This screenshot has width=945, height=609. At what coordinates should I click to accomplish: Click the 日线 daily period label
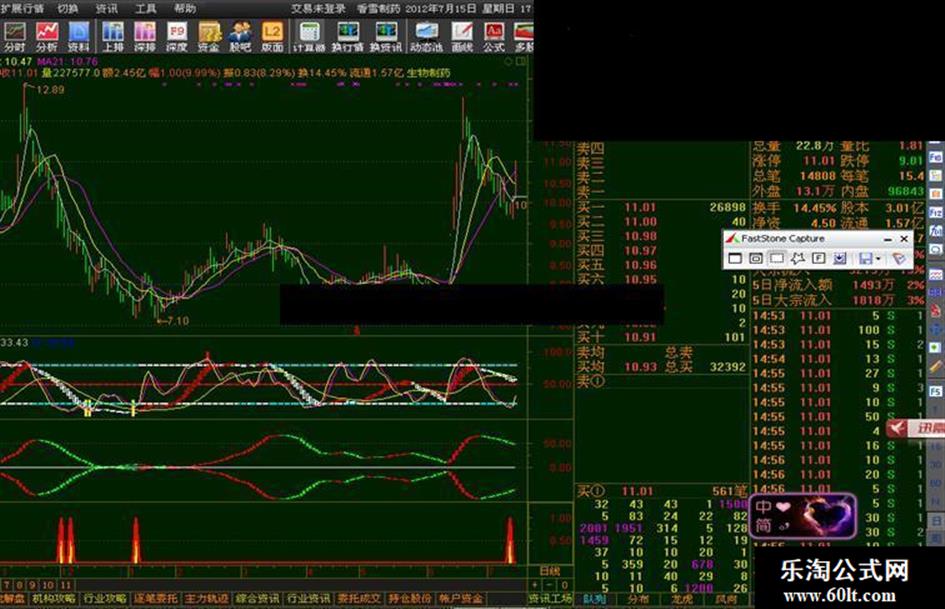pyautogui.click(x=549, y=570)
